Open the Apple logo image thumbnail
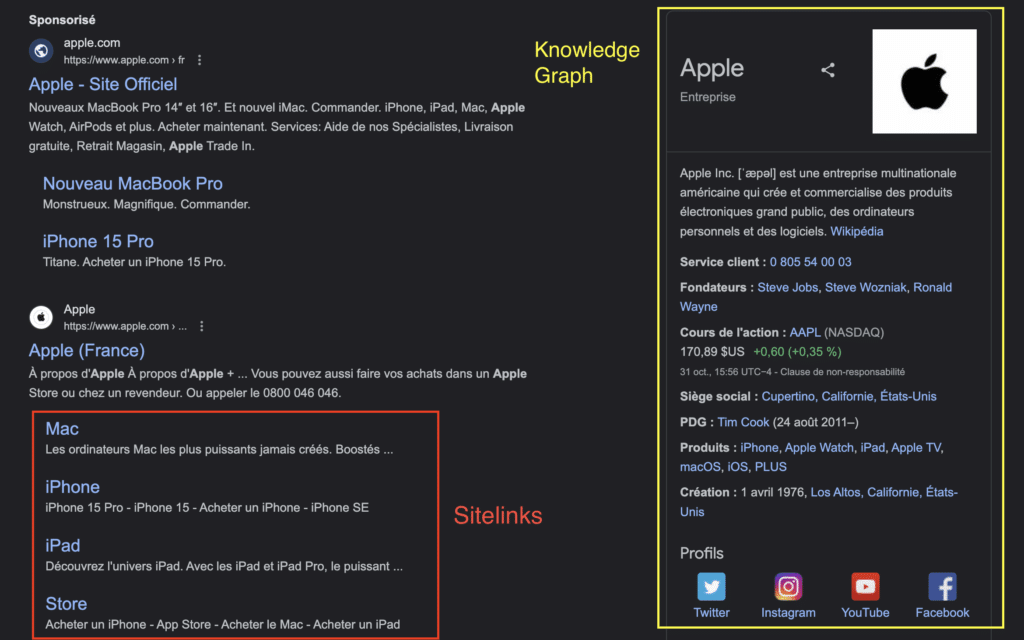This screenshot has width=1024, height=640. pos(924,81)
